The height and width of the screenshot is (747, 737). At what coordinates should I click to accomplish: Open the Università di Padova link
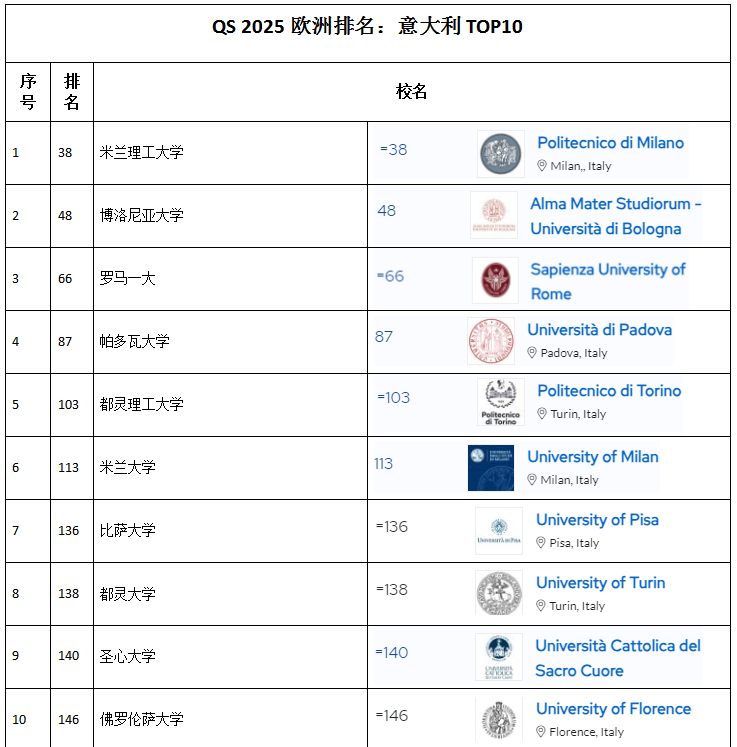(x=599, y=330)
